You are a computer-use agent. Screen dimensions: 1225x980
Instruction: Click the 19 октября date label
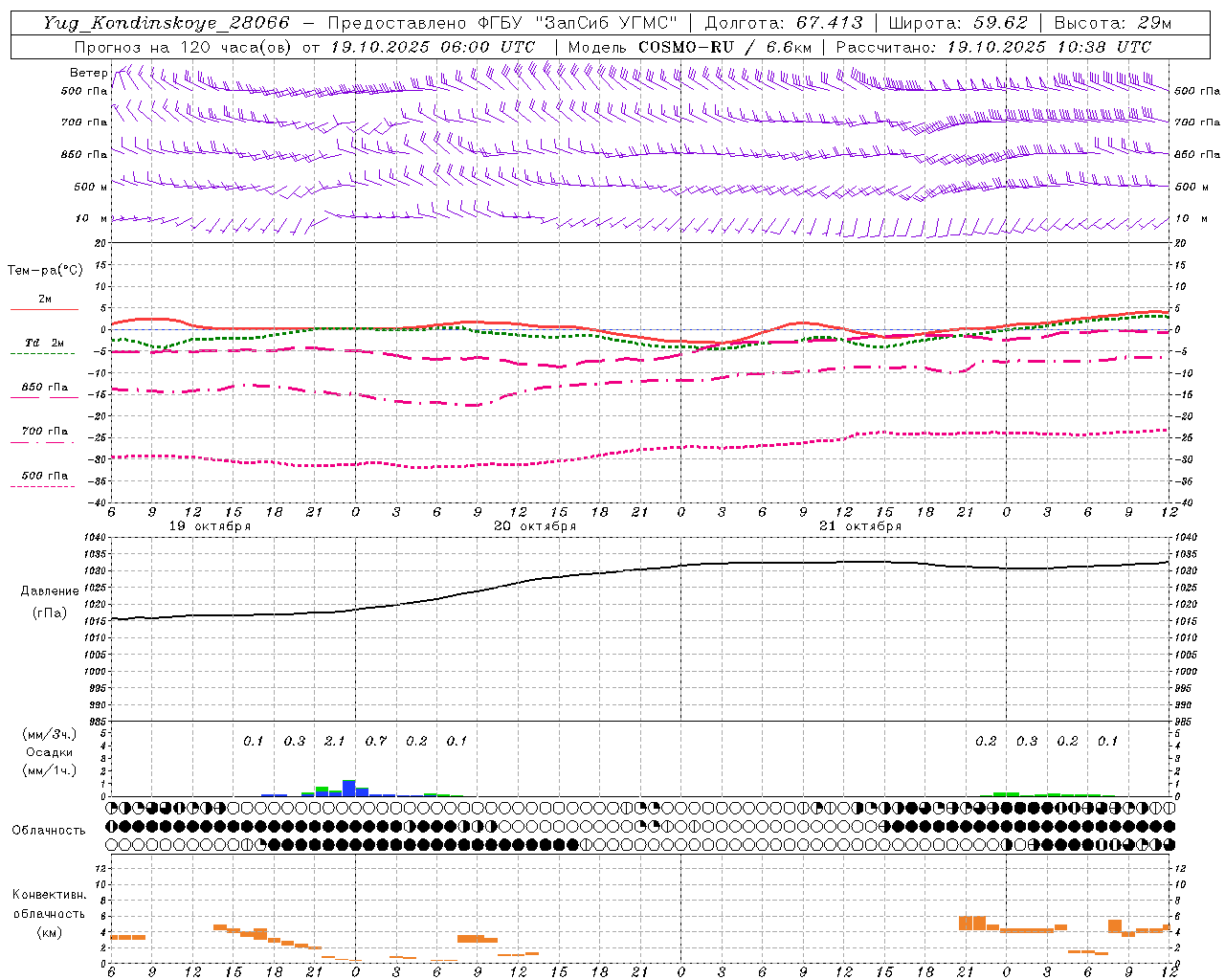210,526
